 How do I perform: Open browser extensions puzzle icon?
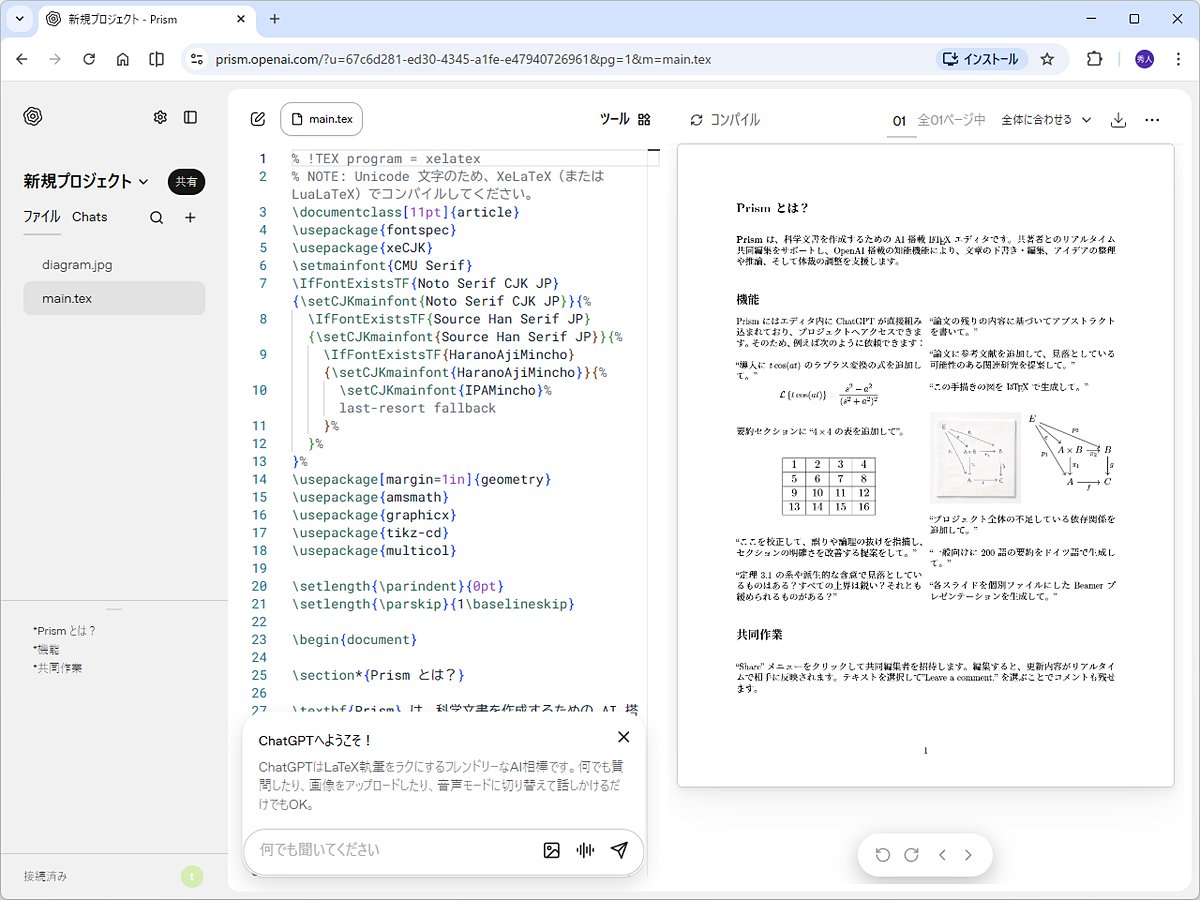click(1094, 59)
